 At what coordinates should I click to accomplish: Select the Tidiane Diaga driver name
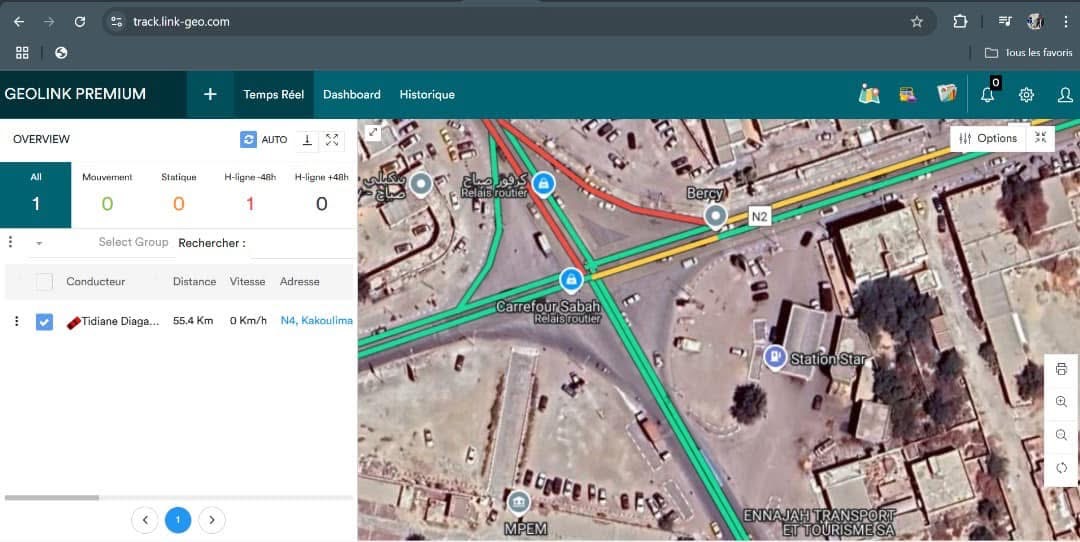pyautogui.click(x=120, y=321)
